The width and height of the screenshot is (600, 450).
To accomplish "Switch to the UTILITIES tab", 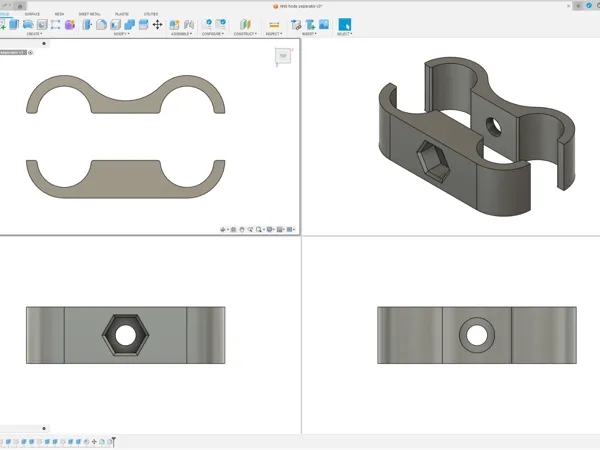I will pos(151,14).
